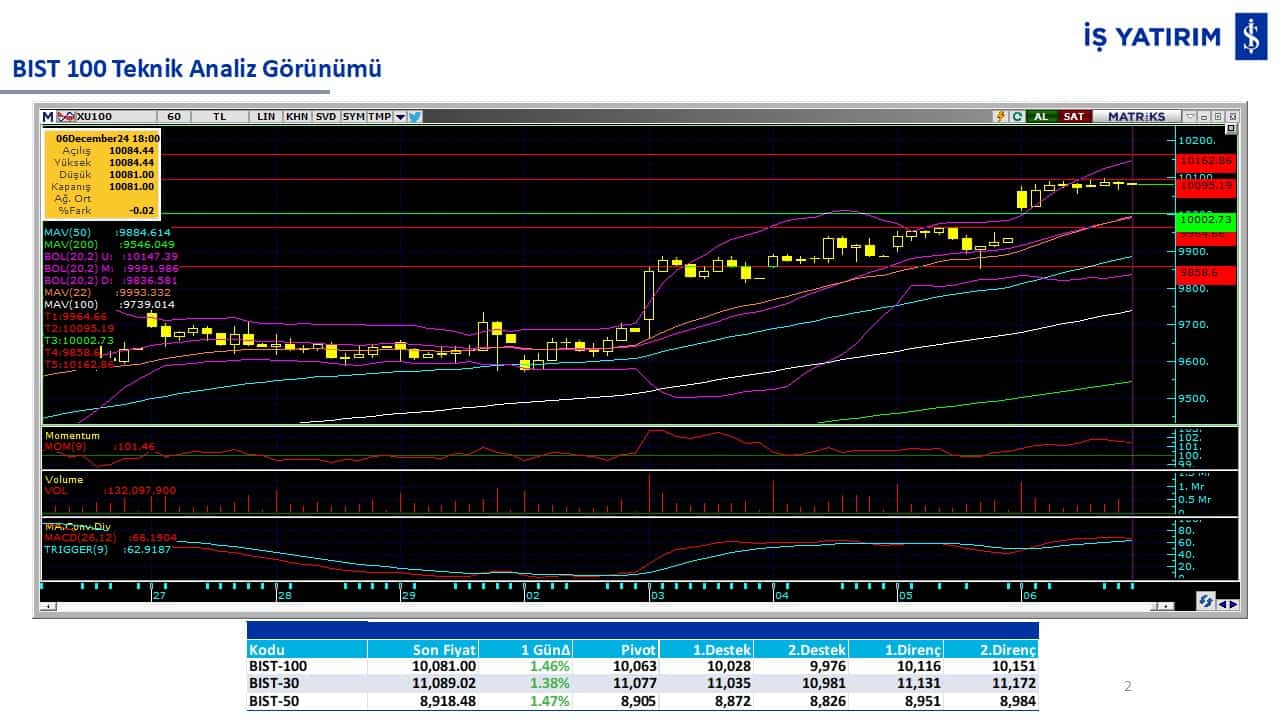
Task: Toggle the KHN button in toolbar
Action: 297,116
